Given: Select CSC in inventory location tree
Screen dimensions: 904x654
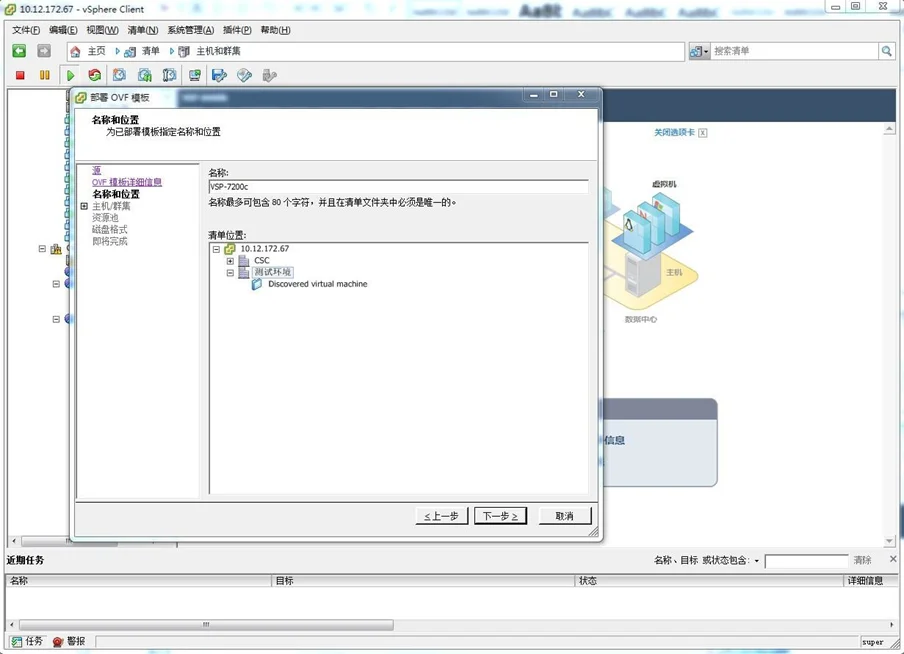Looking at the screenshot, I should (262, 261).
